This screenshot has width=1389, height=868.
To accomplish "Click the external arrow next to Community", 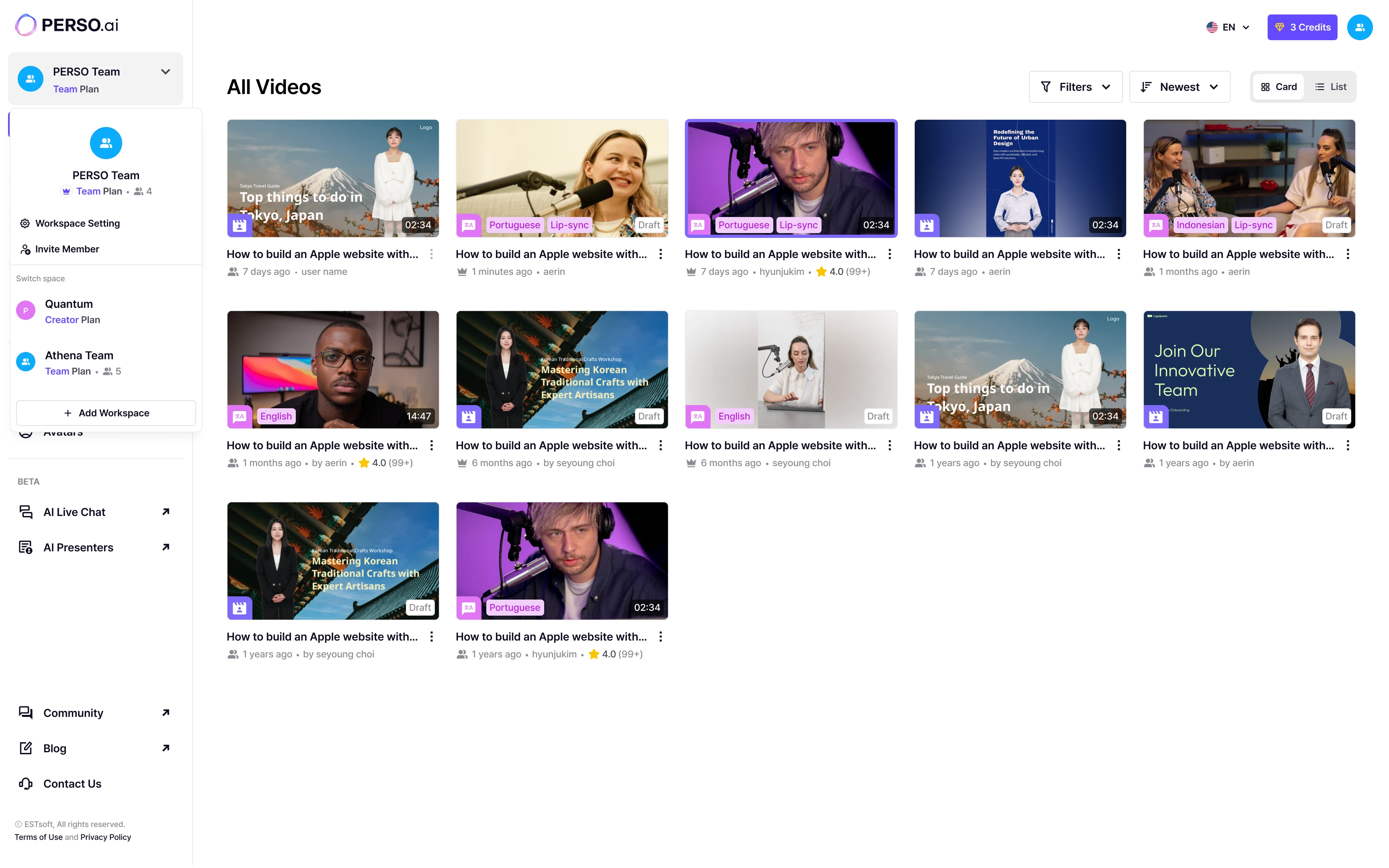I will point(166,713).
